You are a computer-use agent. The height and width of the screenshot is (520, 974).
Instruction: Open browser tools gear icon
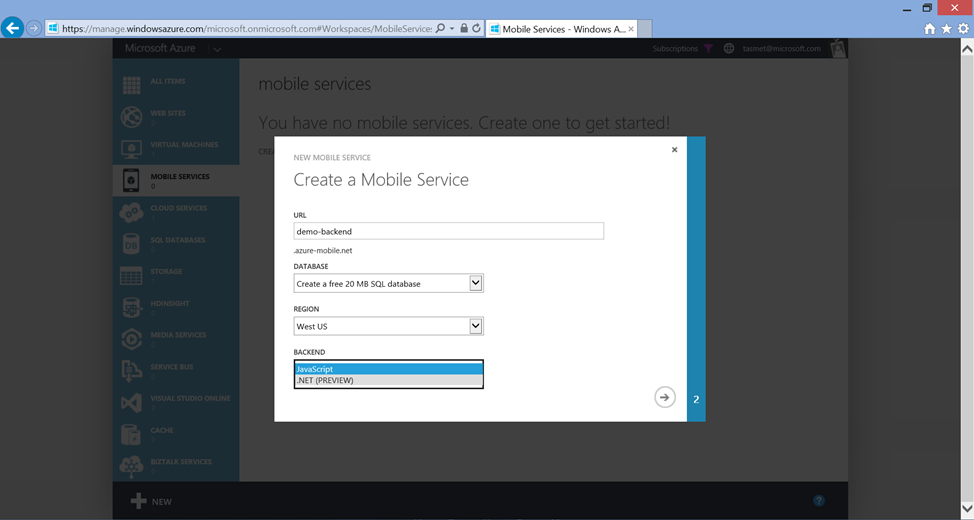pos(963,29)
